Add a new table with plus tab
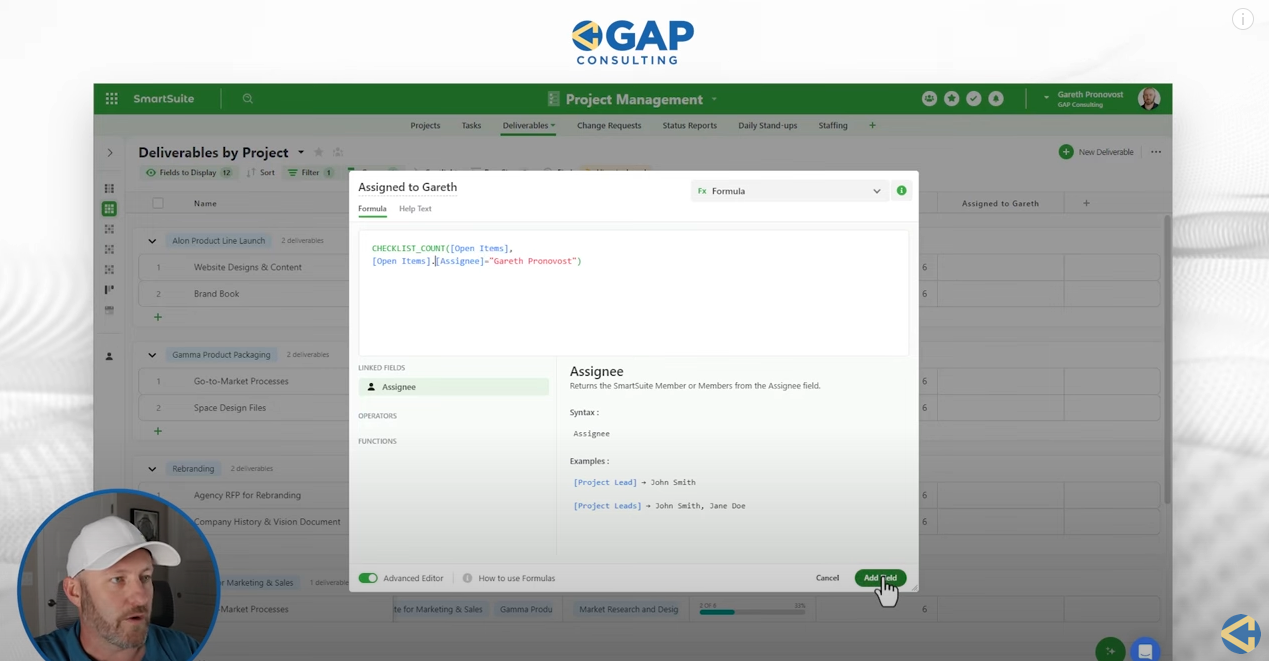Viewport: 1269px width, 661px height. tap(872, 125)
